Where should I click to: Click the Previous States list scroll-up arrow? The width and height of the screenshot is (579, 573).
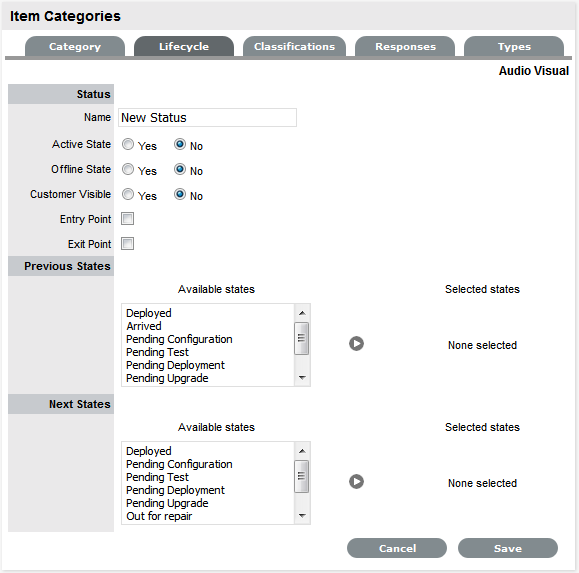(302, 313)
